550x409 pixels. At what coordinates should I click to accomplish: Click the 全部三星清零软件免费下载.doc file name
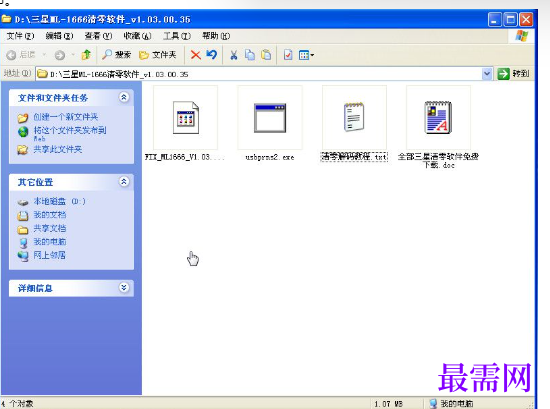438,161
